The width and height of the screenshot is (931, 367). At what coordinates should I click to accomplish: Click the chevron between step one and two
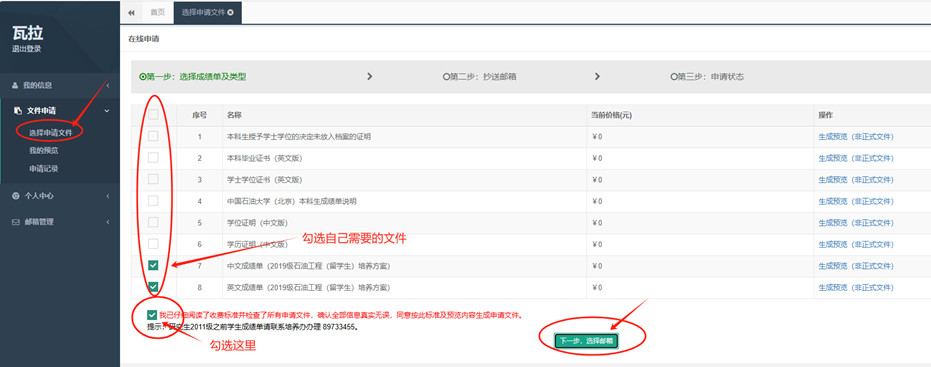(x=370, y=77)
